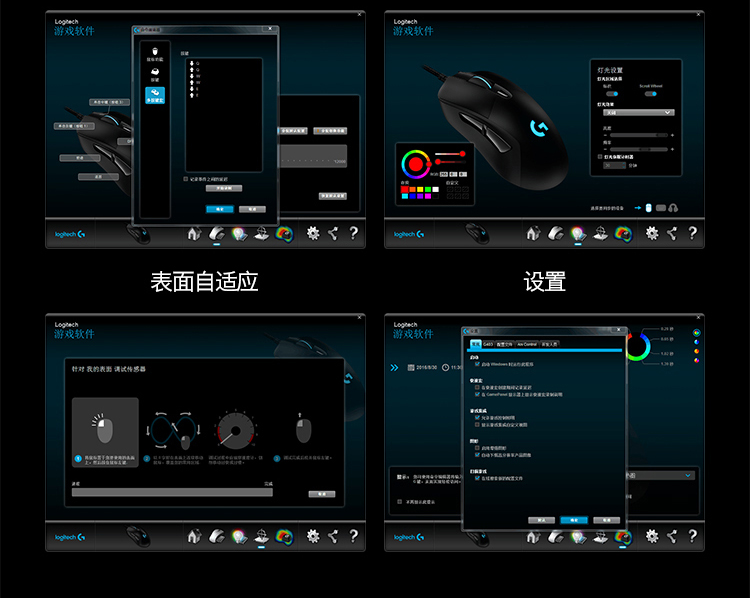
Task: Click blue OK button in macro dialog
Action: pyautogui.click(x=220, y=209)
